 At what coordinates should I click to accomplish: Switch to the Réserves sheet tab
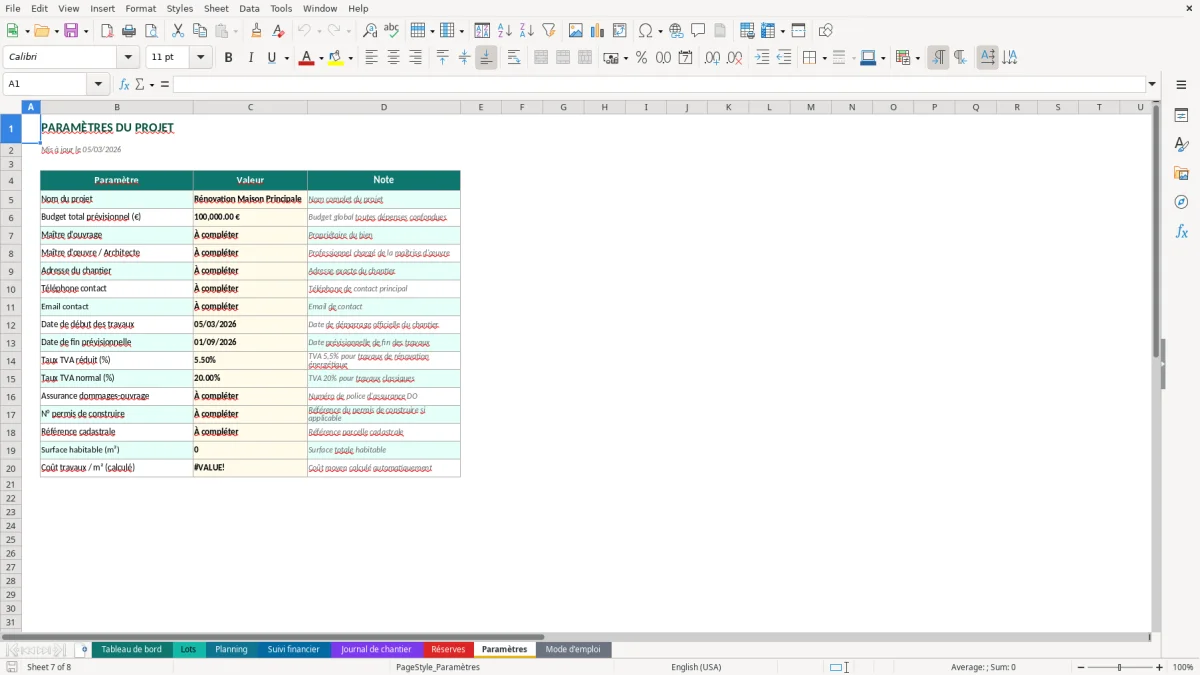(x=448, y=649)
